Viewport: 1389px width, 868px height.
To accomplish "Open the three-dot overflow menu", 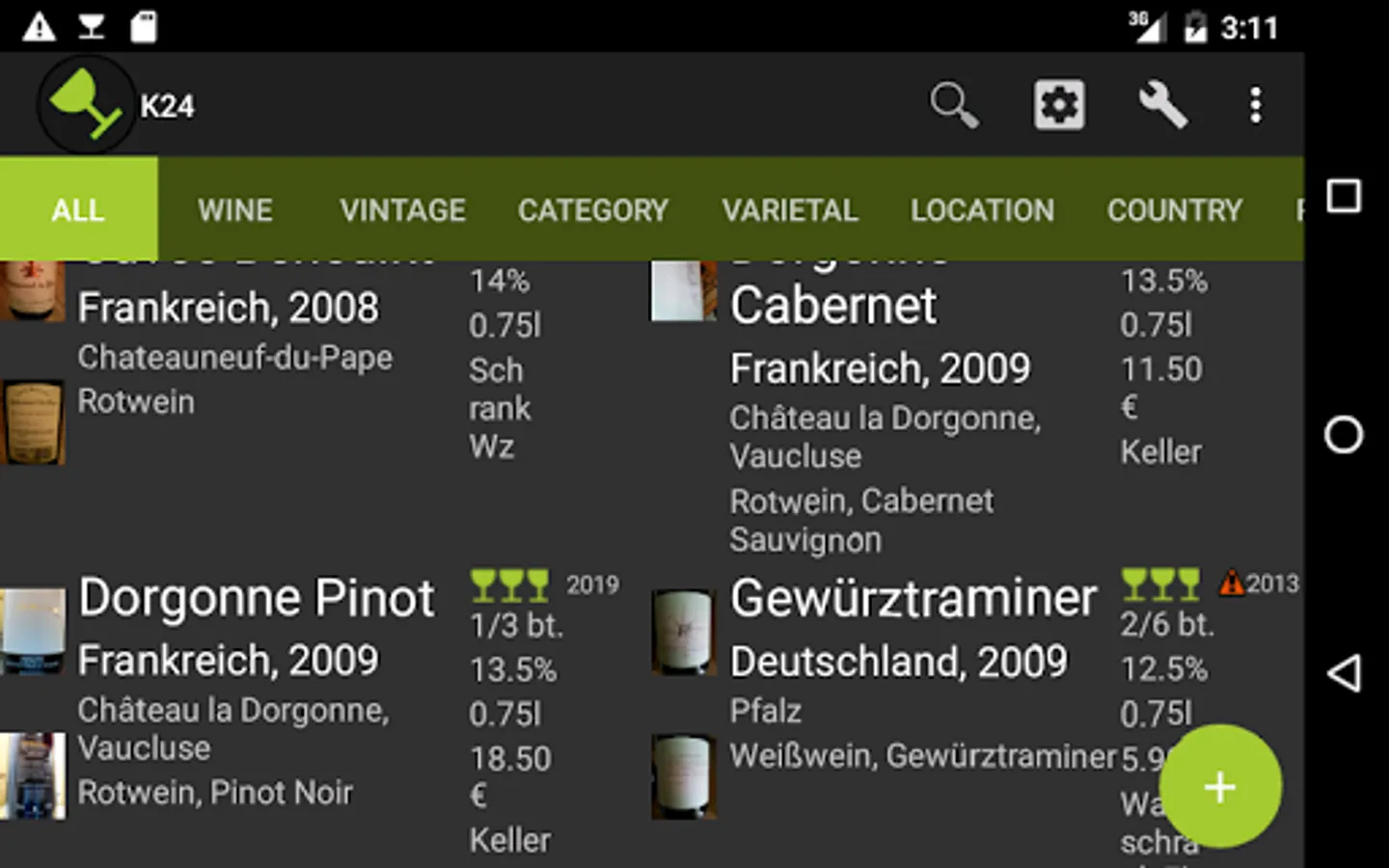I will [1255, 105].
